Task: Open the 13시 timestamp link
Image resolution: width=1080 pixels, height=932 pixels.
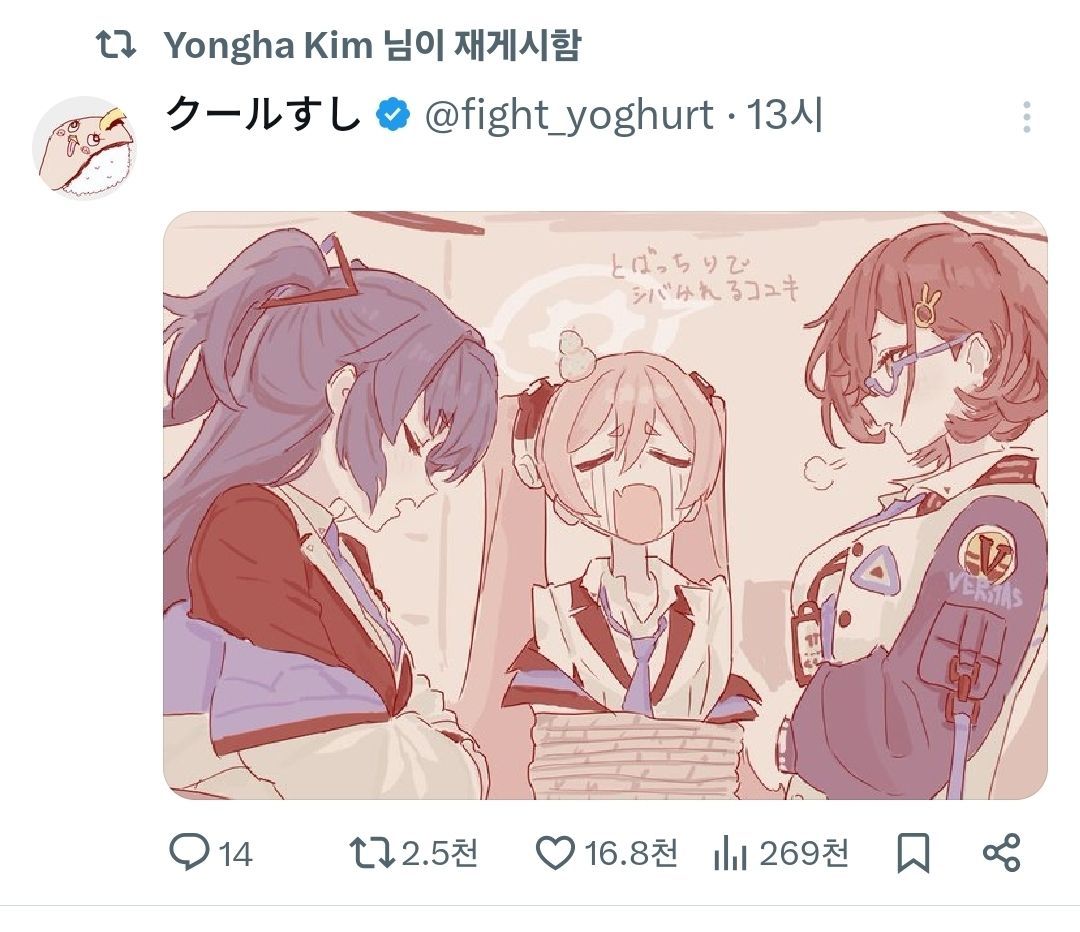Action: pyautogui.click(x=785, y=115)
